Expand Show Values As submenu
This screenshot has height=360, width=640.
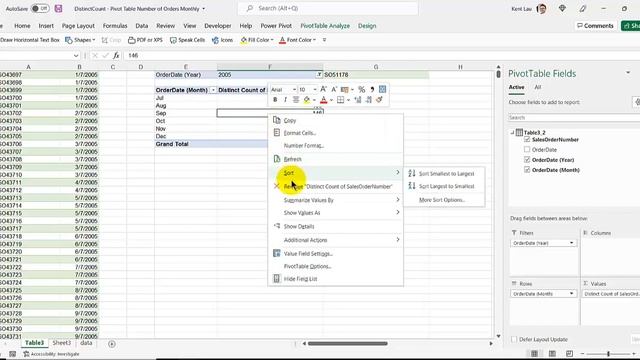click(335, 213)
